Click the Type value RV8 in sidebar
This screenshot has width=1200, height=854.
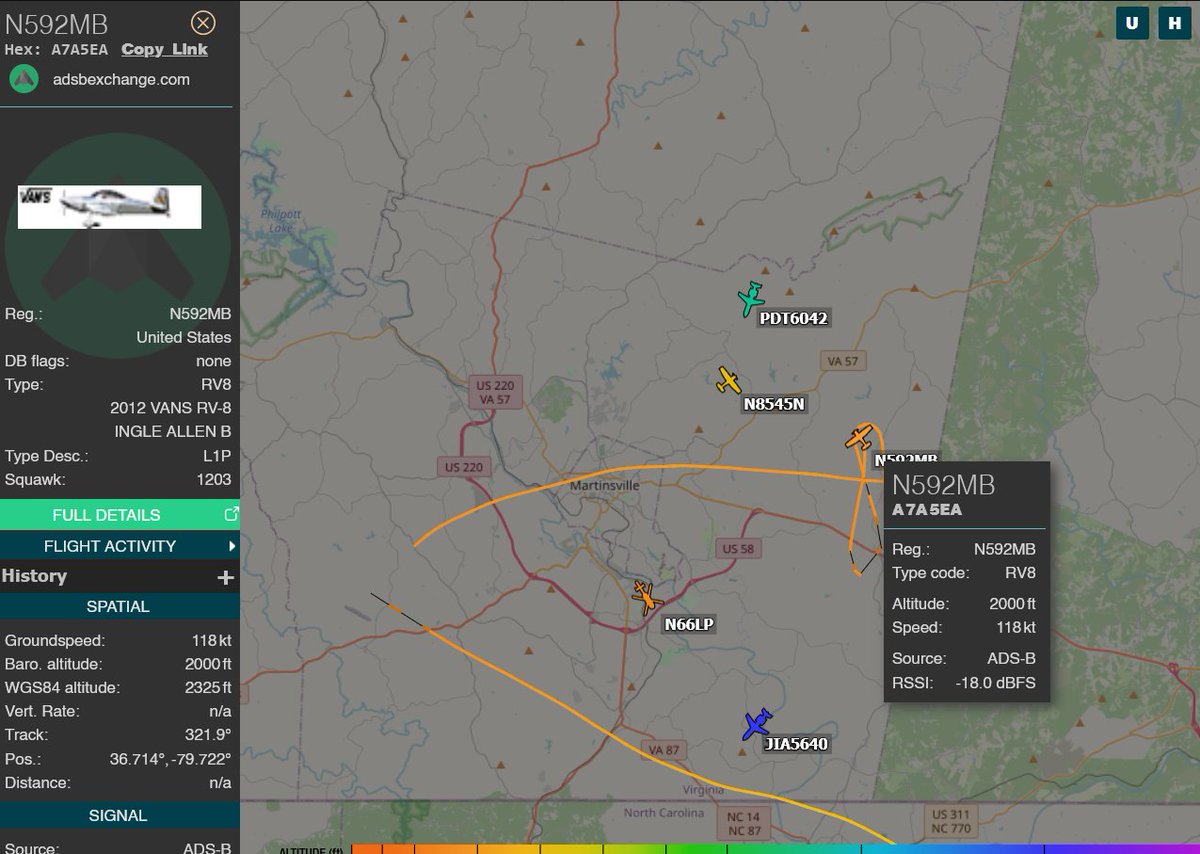tap(216, 385)
